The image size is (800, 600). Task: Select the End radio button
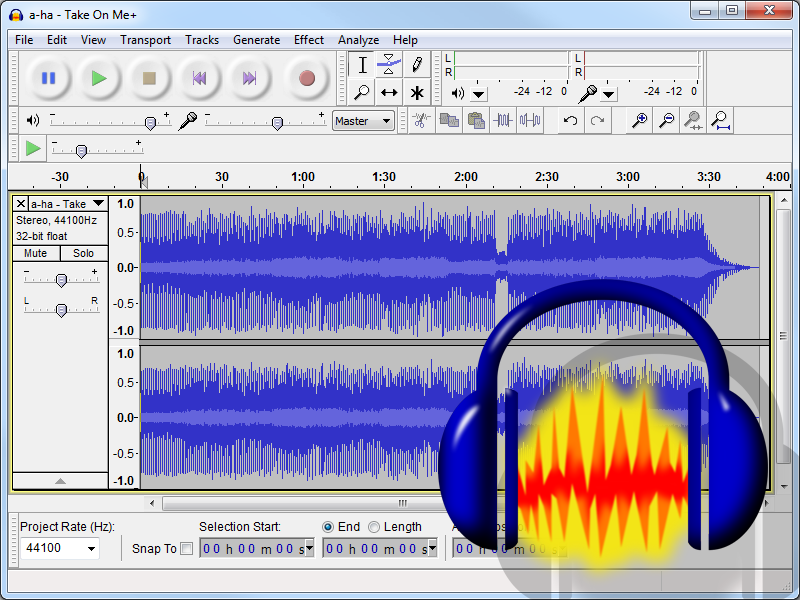tap(328, 527)
